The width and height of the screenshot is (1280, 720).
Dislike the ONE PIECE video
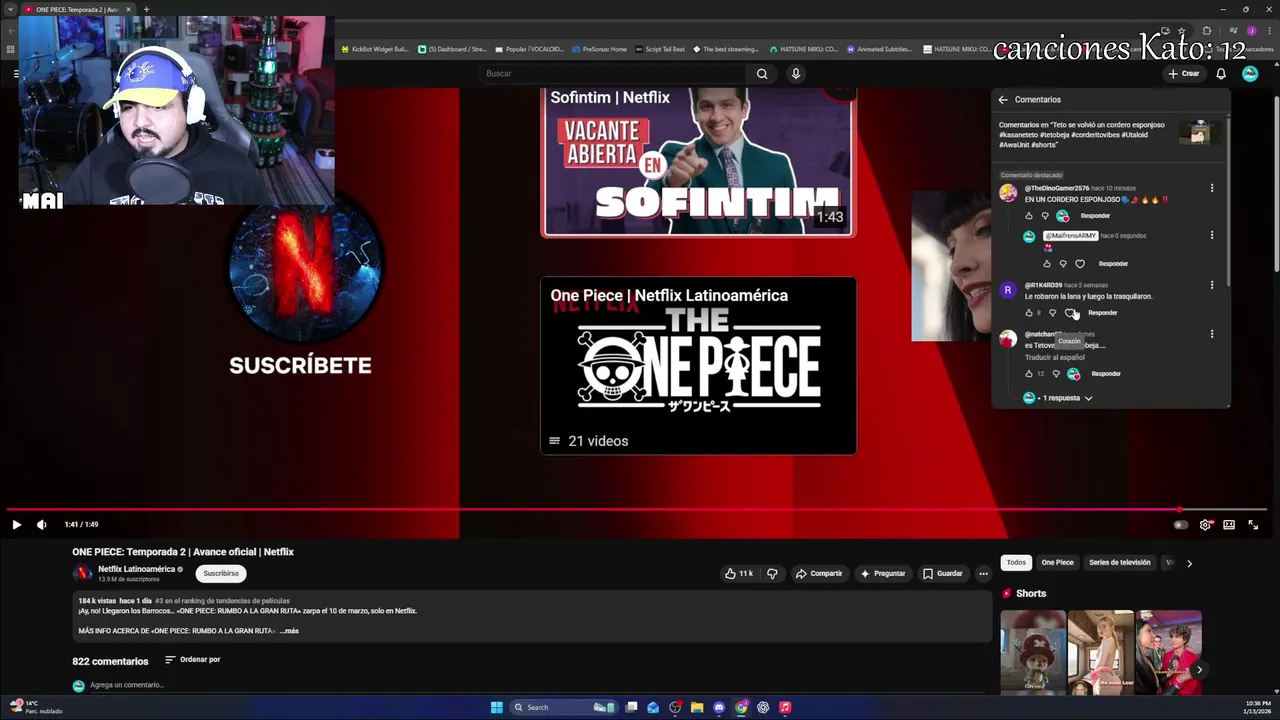tap(772, 574)
